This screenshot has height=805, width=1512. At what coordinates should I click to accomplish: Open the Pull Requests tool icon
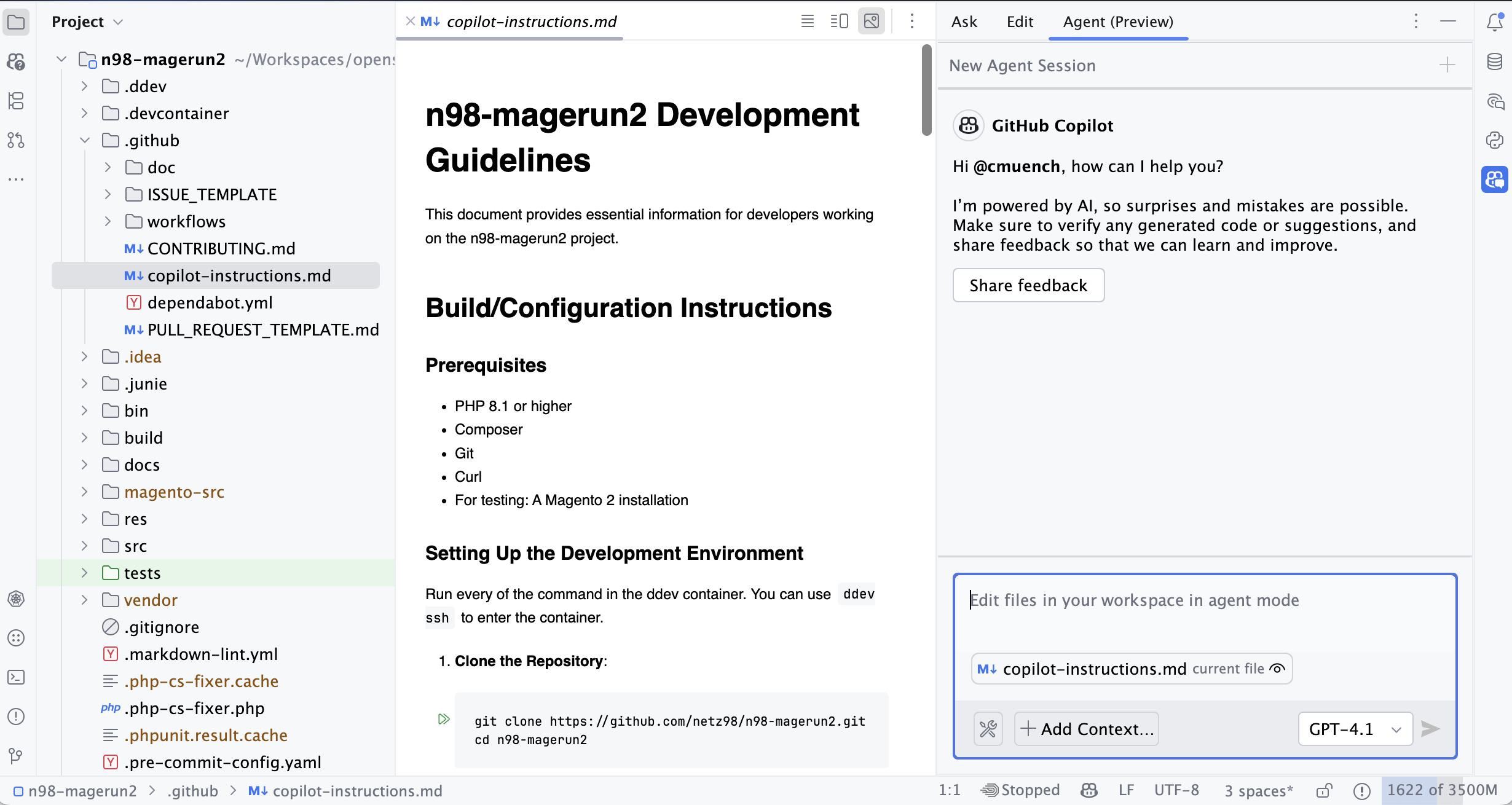(16, 140)
